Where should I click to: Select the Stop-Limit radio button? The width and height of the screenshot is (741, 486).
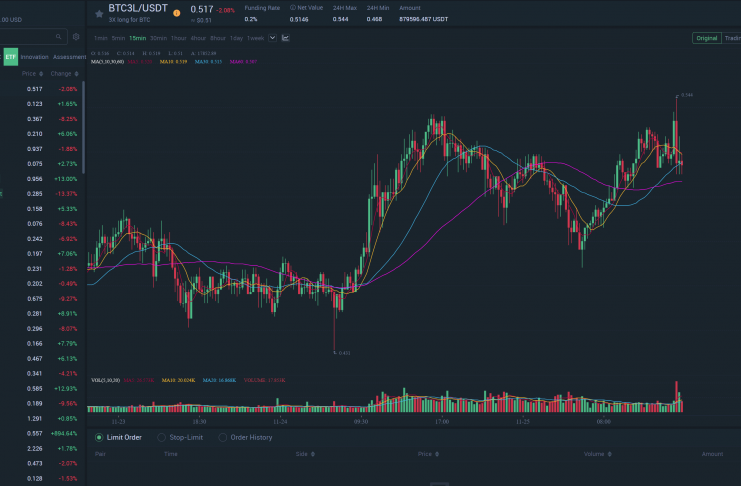tap(162, 437)
